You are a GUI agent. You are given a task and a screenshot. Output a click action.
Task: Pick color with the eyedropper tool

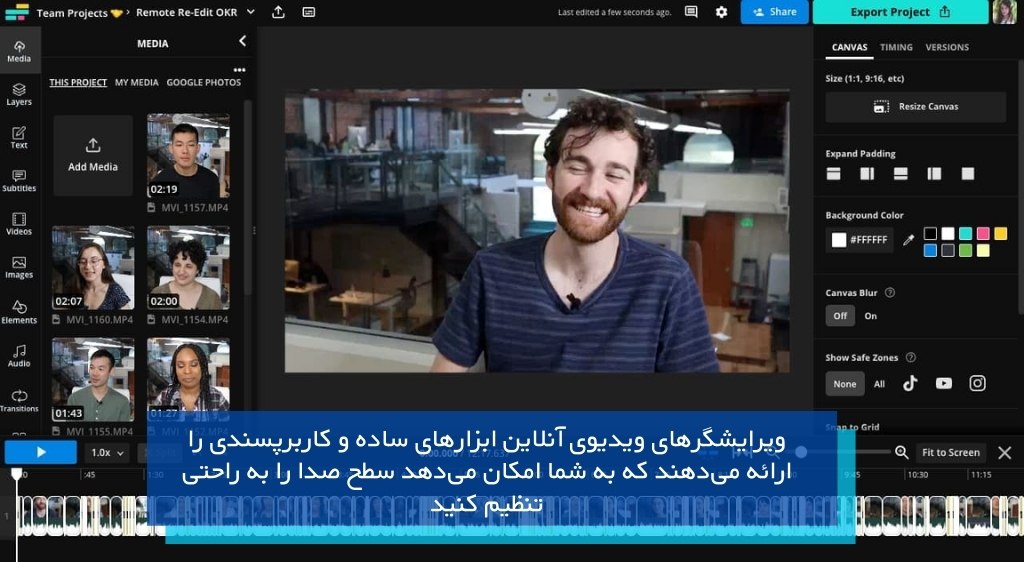(x=908, y=240)
